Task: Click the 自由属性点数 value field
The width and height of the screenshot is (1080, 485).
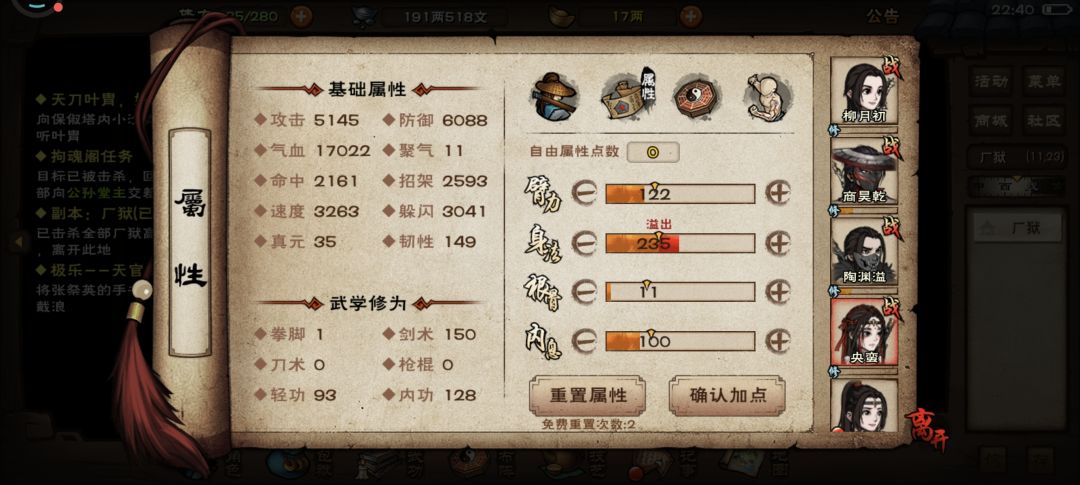Action: [x=653, y=152]
